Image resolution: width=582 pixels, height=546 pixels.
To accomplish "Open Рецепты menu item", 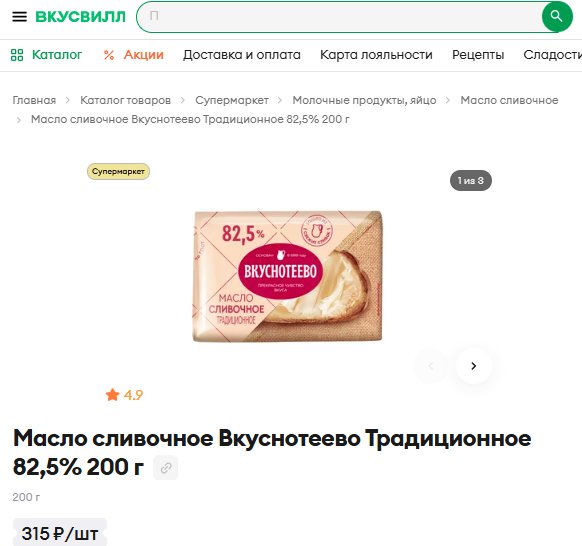I will click(x=478, y=55).
